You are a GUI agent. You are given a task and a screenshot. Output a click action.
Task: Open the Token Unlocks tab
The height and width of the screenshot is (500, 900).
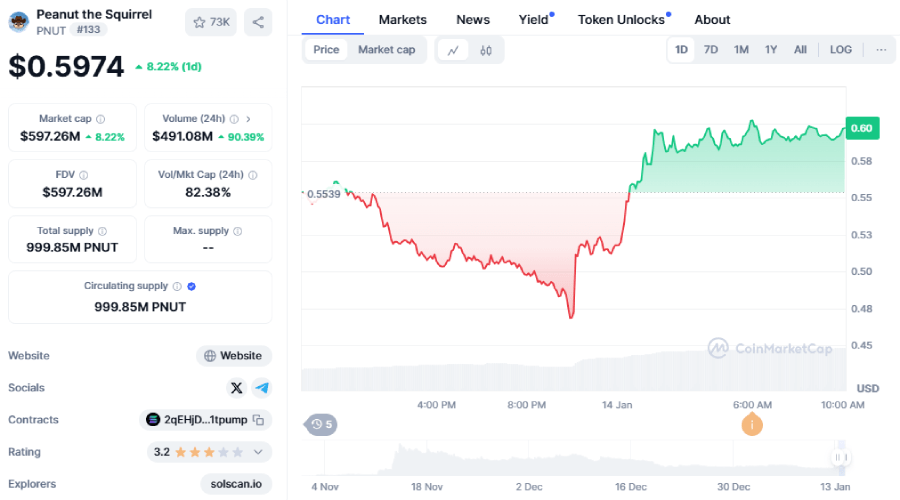point(621,20)
